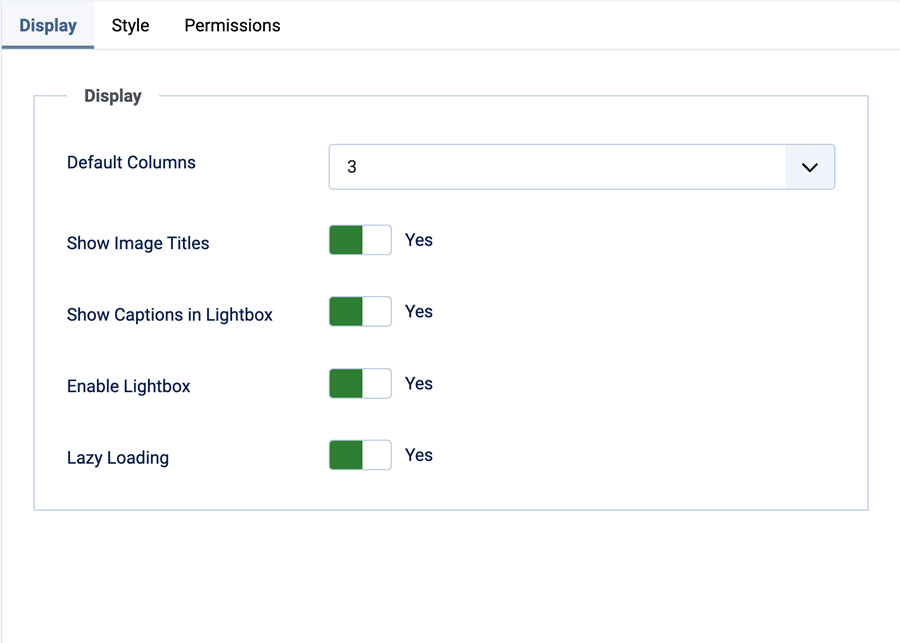Disable the Enable Lightbox switch
The height and width of the screenshot is (643, 900).
(x=359, y=383)
